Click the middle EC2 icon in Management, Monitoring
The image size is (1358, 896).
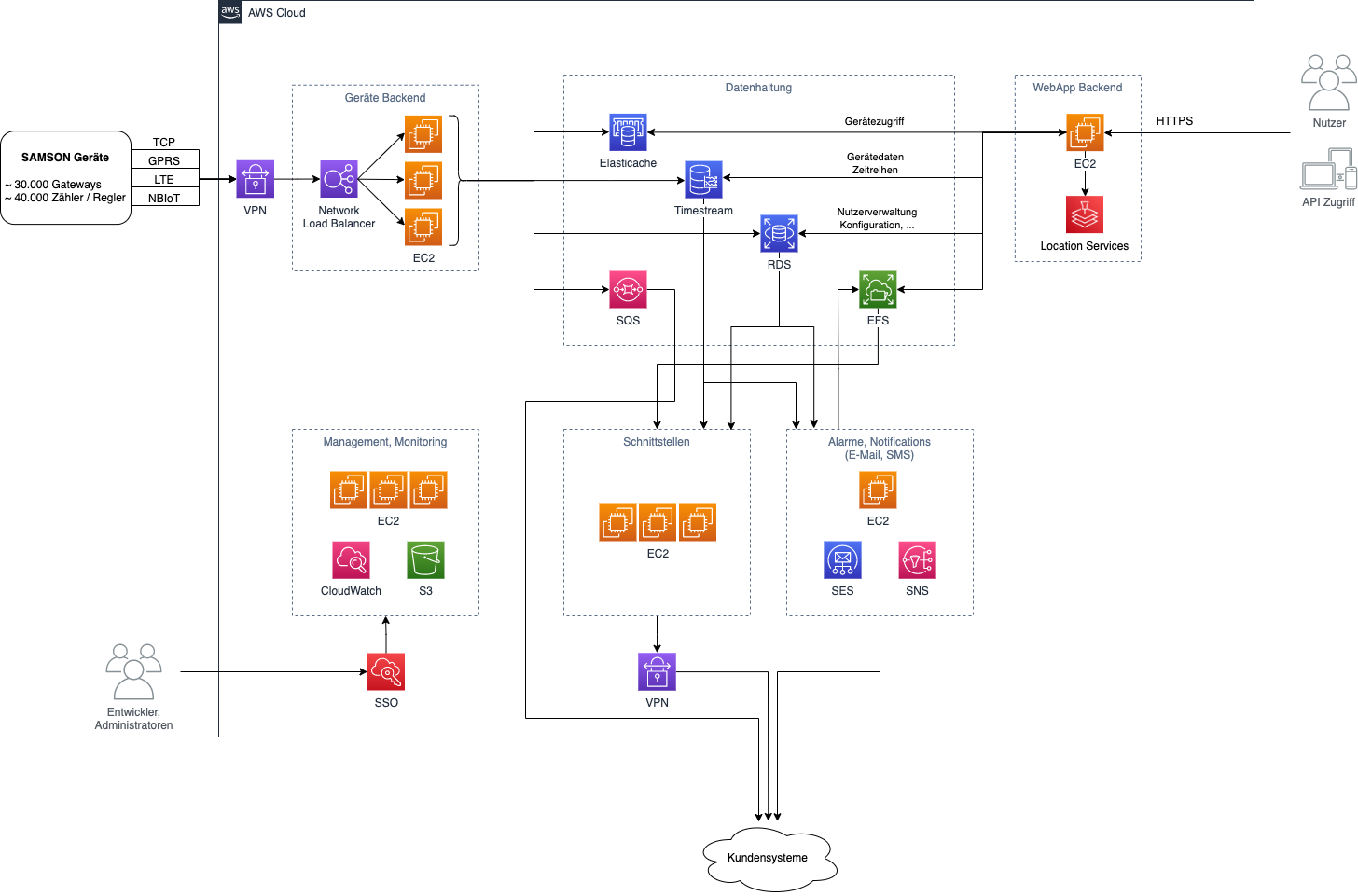[x=388, y=489]
